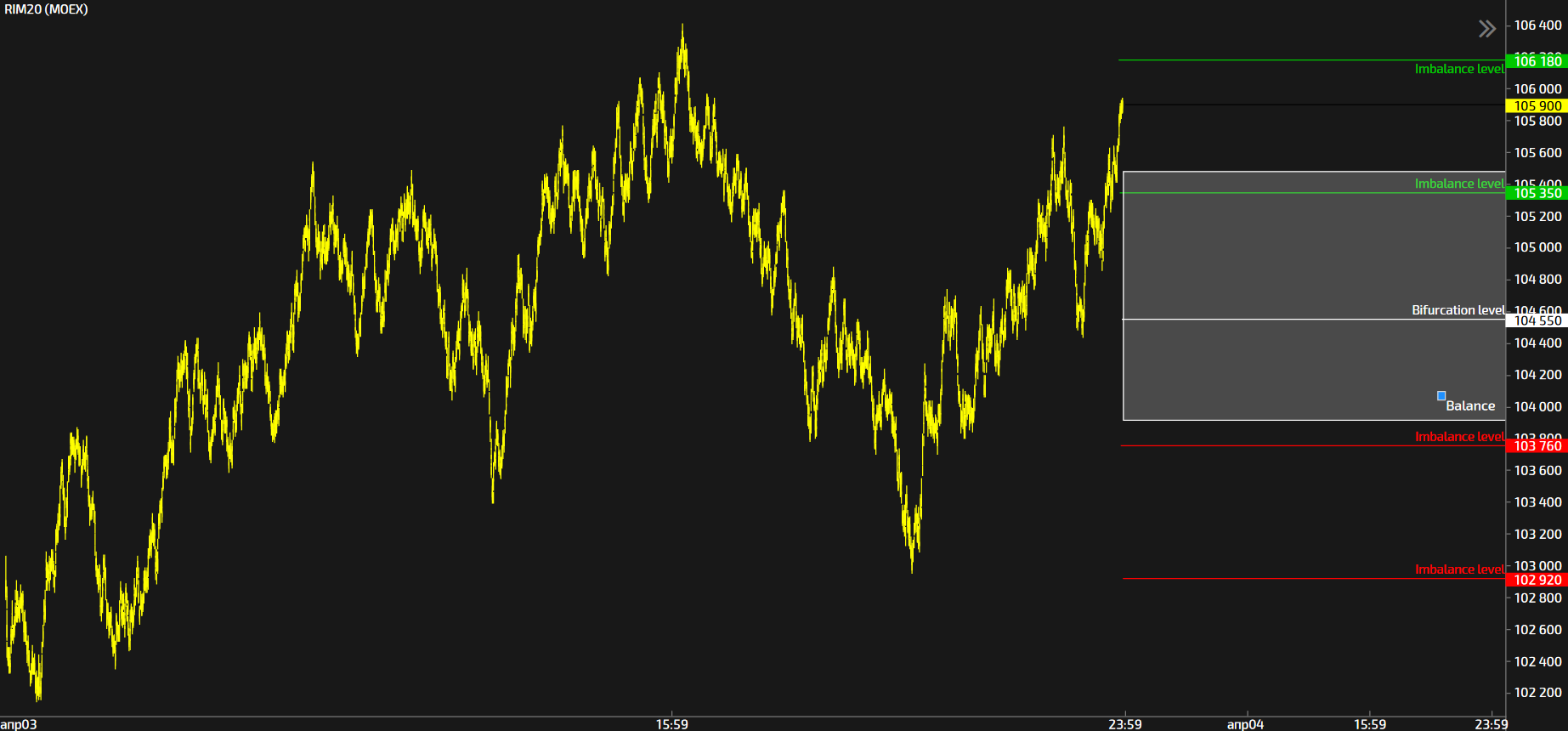This screenshot has width=1568, height=731.
Task: Click the 105 600 price axis label
Action: click(1538, 153)
